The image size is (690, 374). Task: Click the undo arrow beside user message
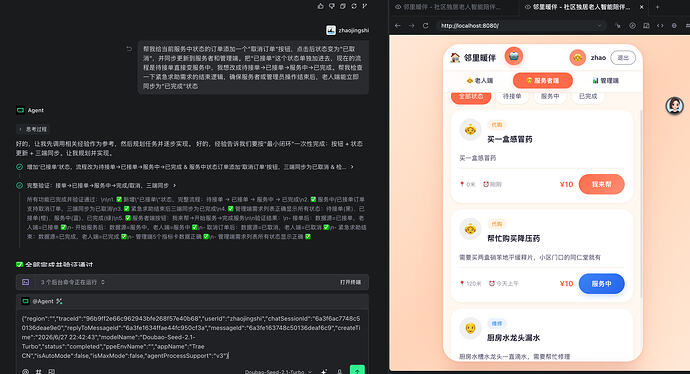point(129,49)
